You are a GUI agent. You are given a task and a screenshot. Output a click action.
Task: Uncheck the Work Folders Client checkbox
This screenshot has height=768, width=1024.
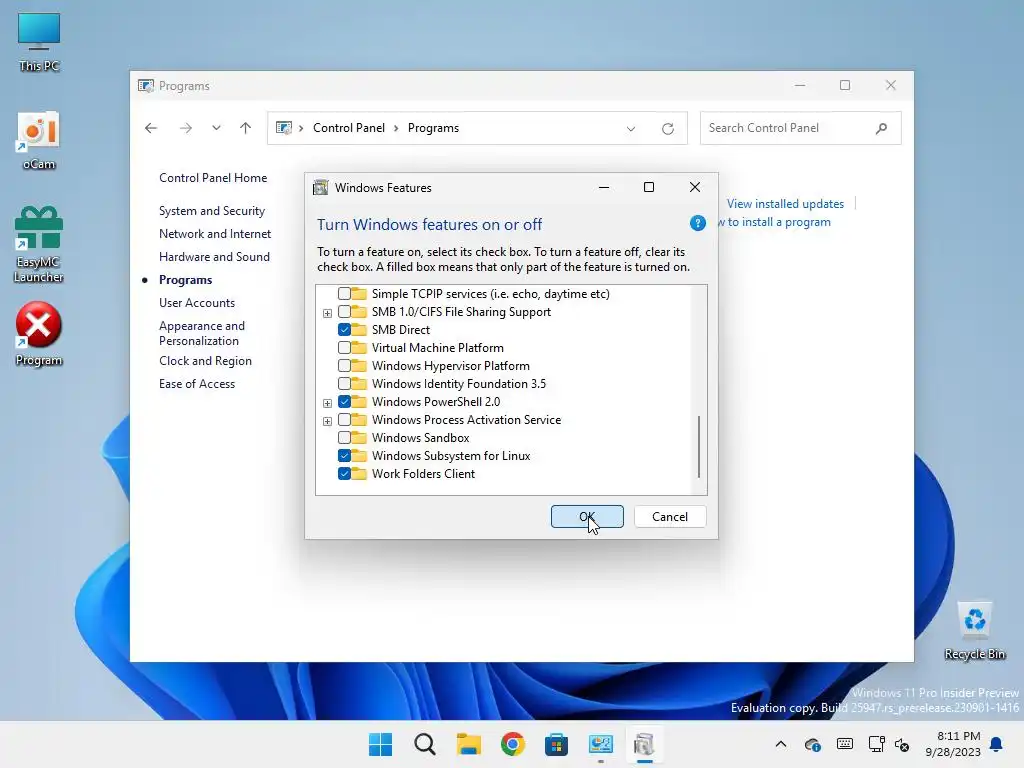344,473
